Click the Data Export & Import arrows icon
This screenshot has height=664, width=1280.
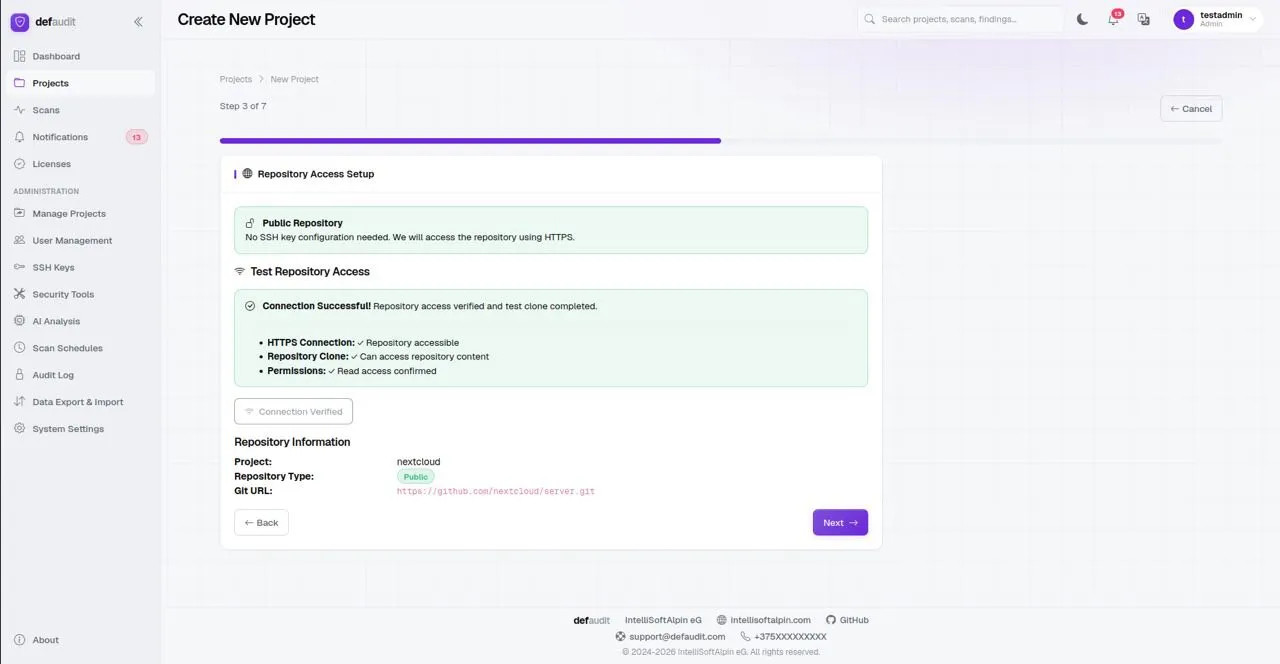(x=20, y=402)
